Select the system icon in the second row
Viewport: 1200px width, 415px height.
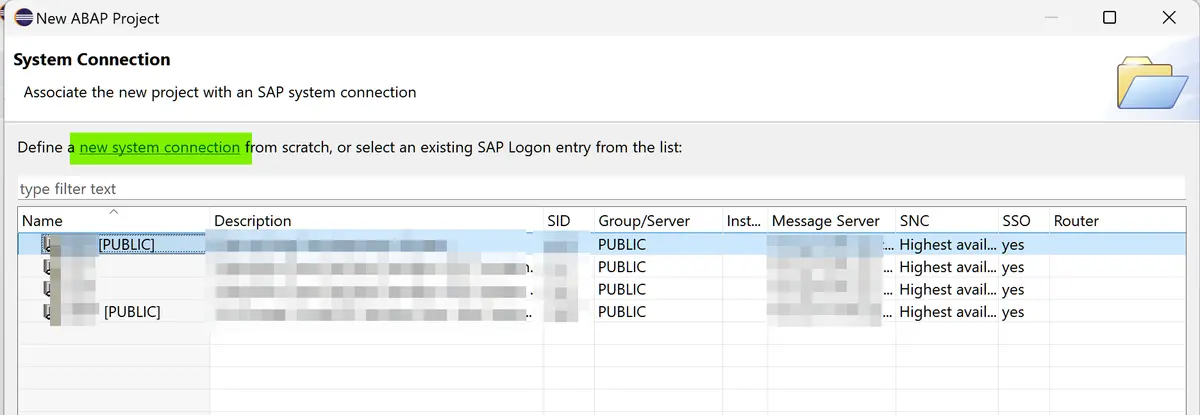click(x=47, y=267)
